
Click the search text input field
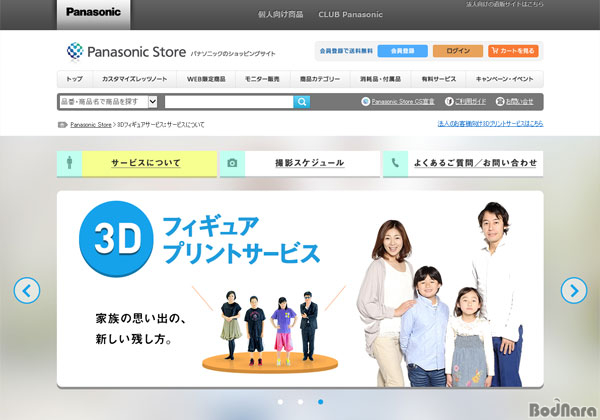click(229, 102)
